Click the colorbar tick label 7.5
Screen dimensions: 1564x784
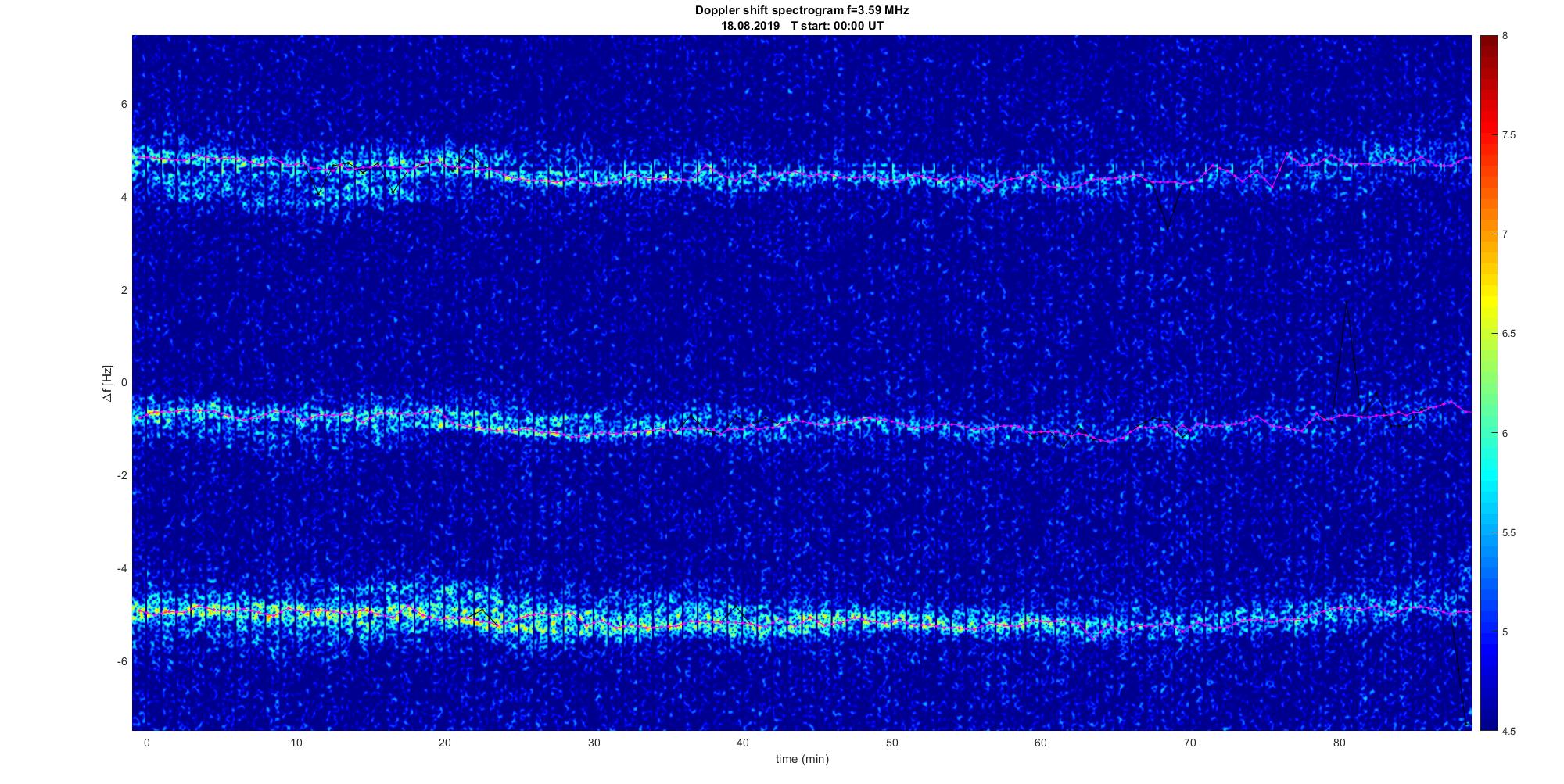pyautogui.click(x=1508, y=135)
